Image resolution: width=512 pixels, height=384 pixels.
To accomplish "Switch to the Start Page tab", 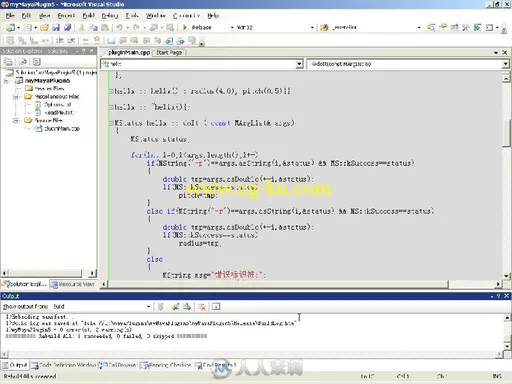I will 169,52.
